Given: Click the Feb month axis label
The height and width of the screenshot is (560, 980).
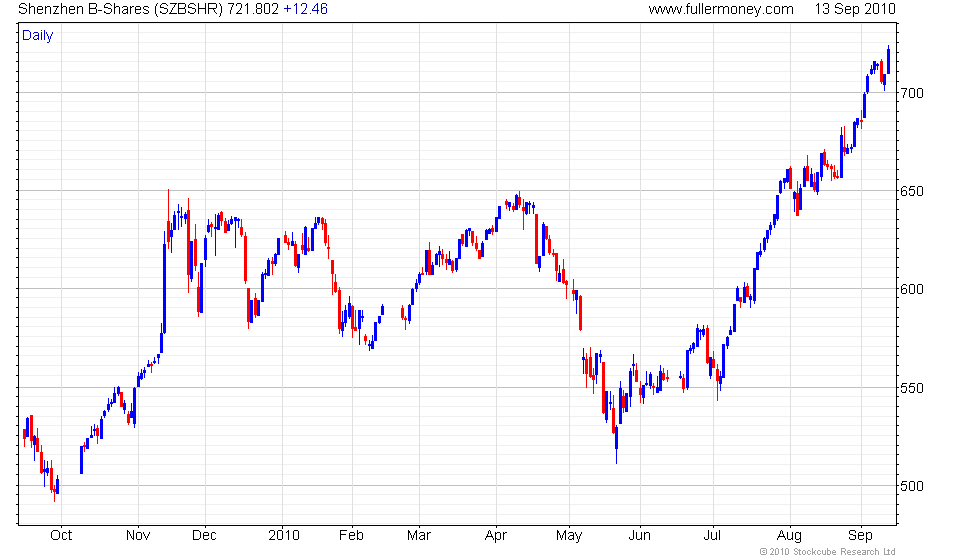Looking at the screenshot, I should 351,536.
